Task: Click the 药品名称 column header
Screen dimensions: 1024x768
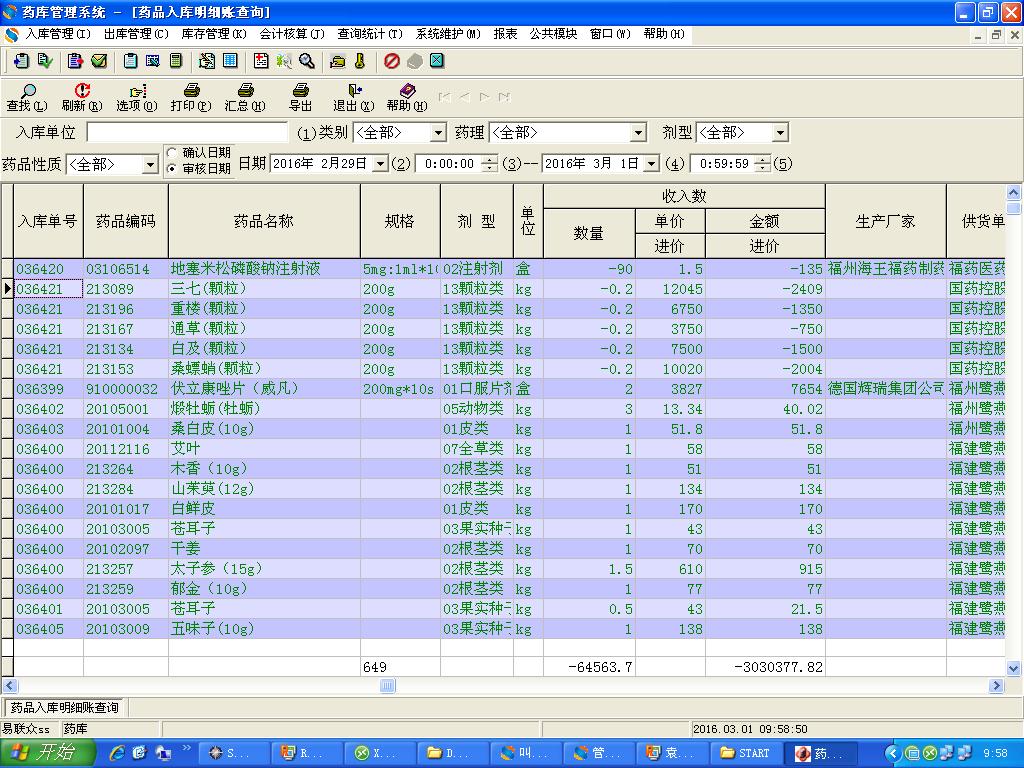Action: (264, 221)
